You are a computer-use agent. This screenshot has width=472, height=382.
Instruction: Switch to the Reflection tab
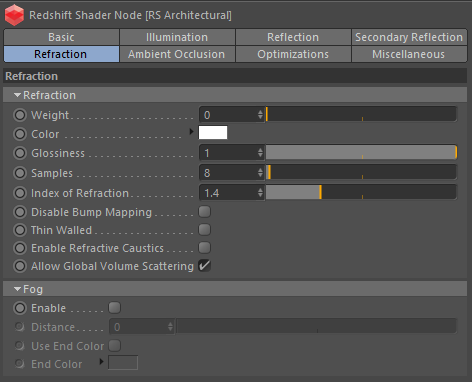tap(293, 37)
